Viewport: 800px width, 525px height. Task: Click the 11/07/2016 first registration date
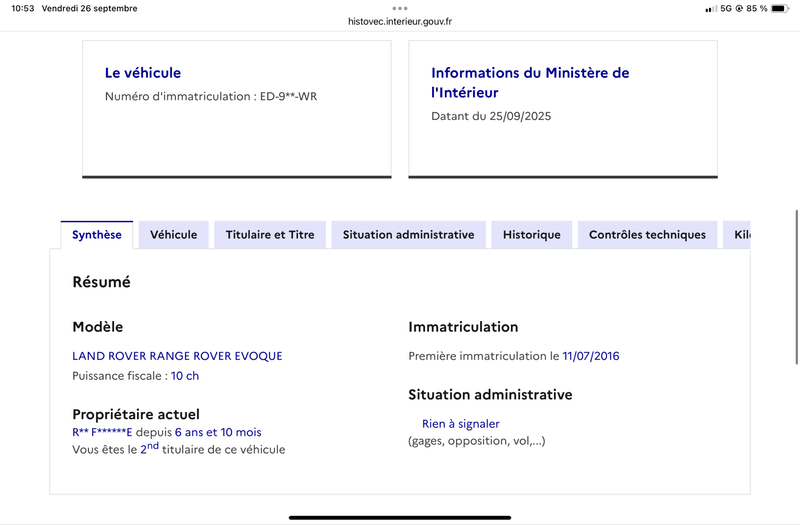tap(591, 356)
